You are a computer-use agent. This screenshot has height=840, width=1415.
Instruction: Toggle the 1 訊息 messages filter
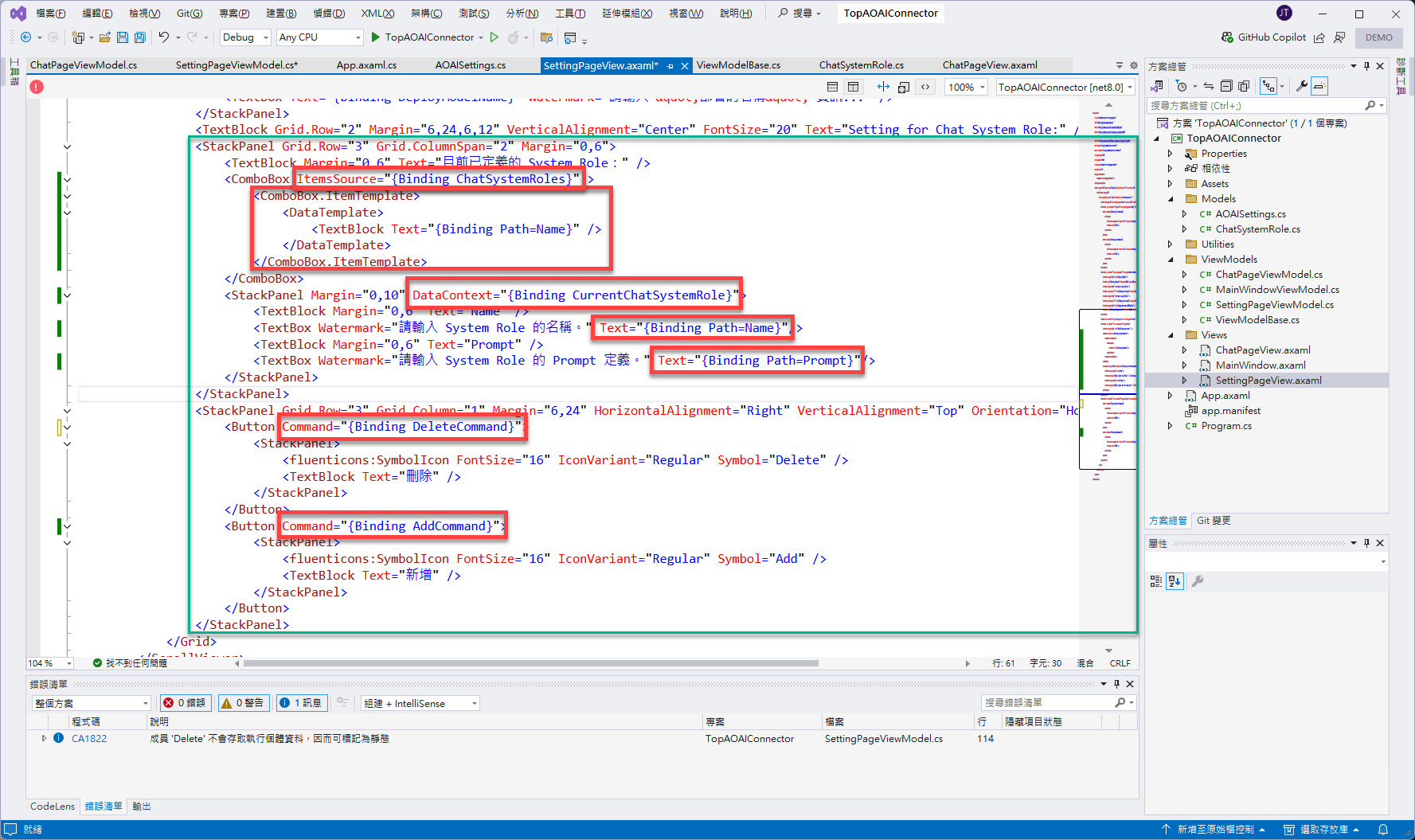click(301, 703)
